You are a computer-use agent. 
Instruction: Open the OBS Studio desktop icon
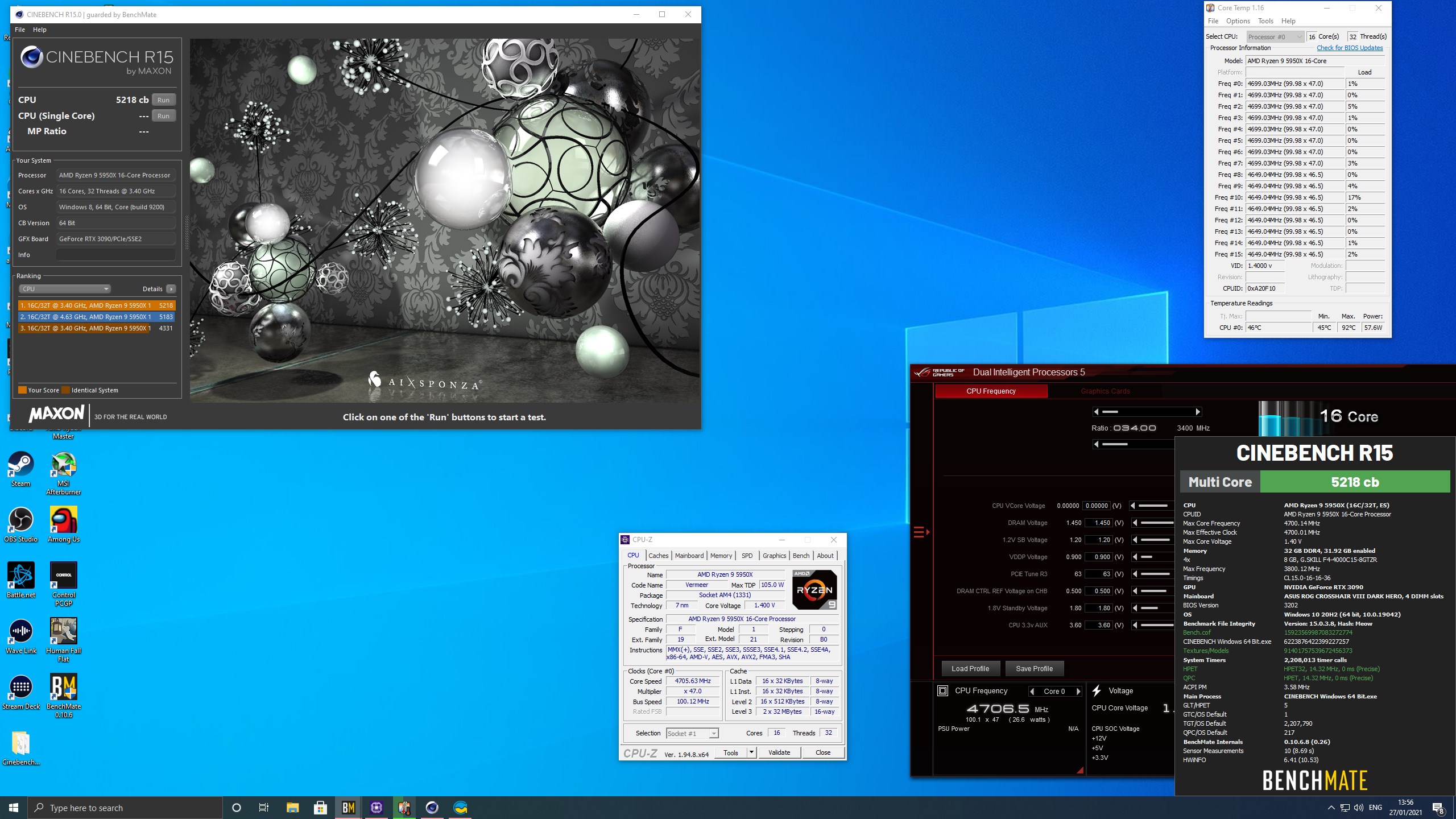(x=20, y=524)
